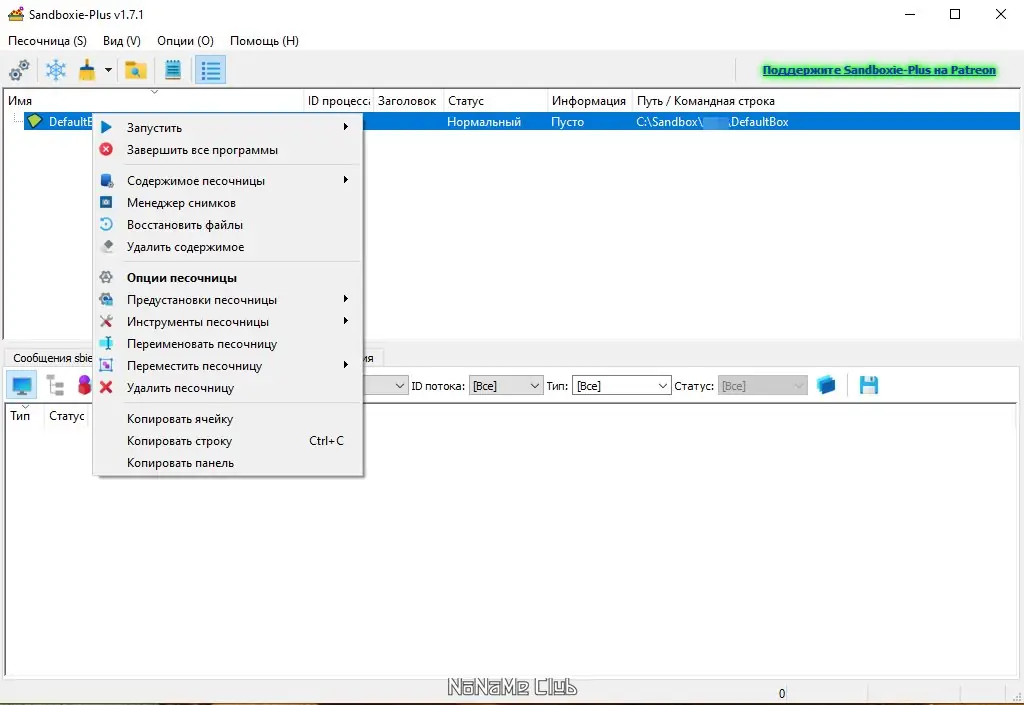The width and height of the screenshot is (1024, 705).
Task: Click the rename icon beside Переименовать песочницу
Action: (x=106, y=343)
